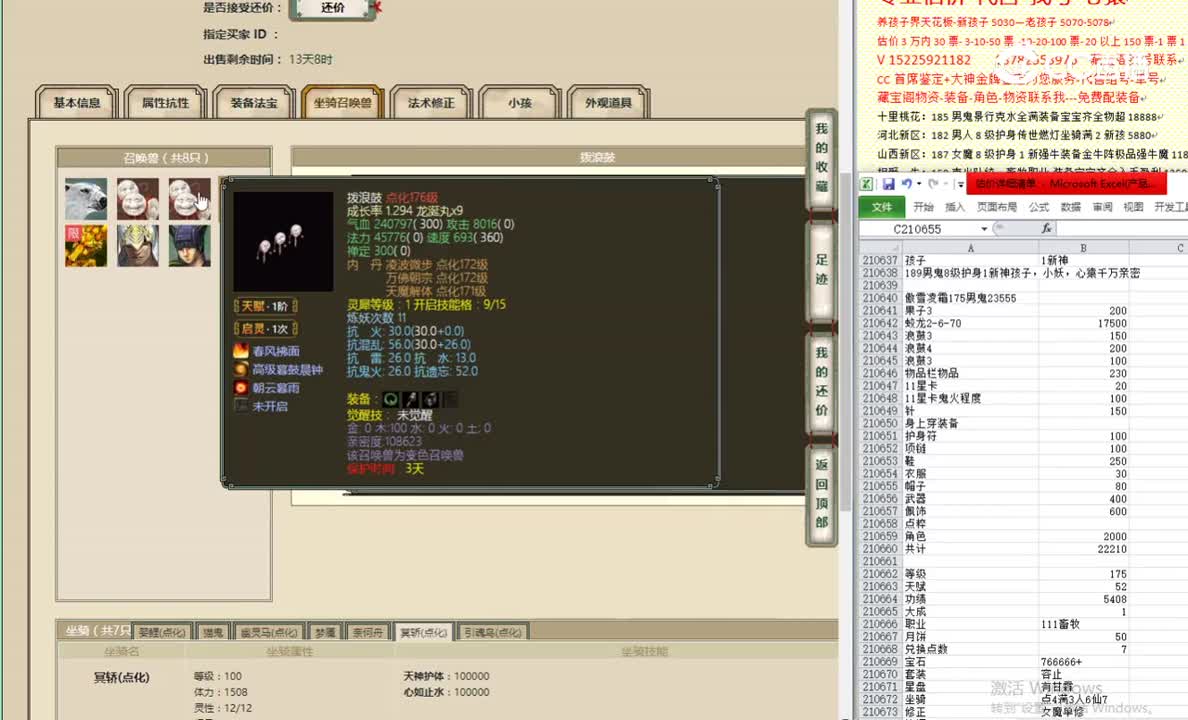Open the 插入 Insert ribbon tab
Viewport: 1188px width, 720px height.
coord(955,207)
